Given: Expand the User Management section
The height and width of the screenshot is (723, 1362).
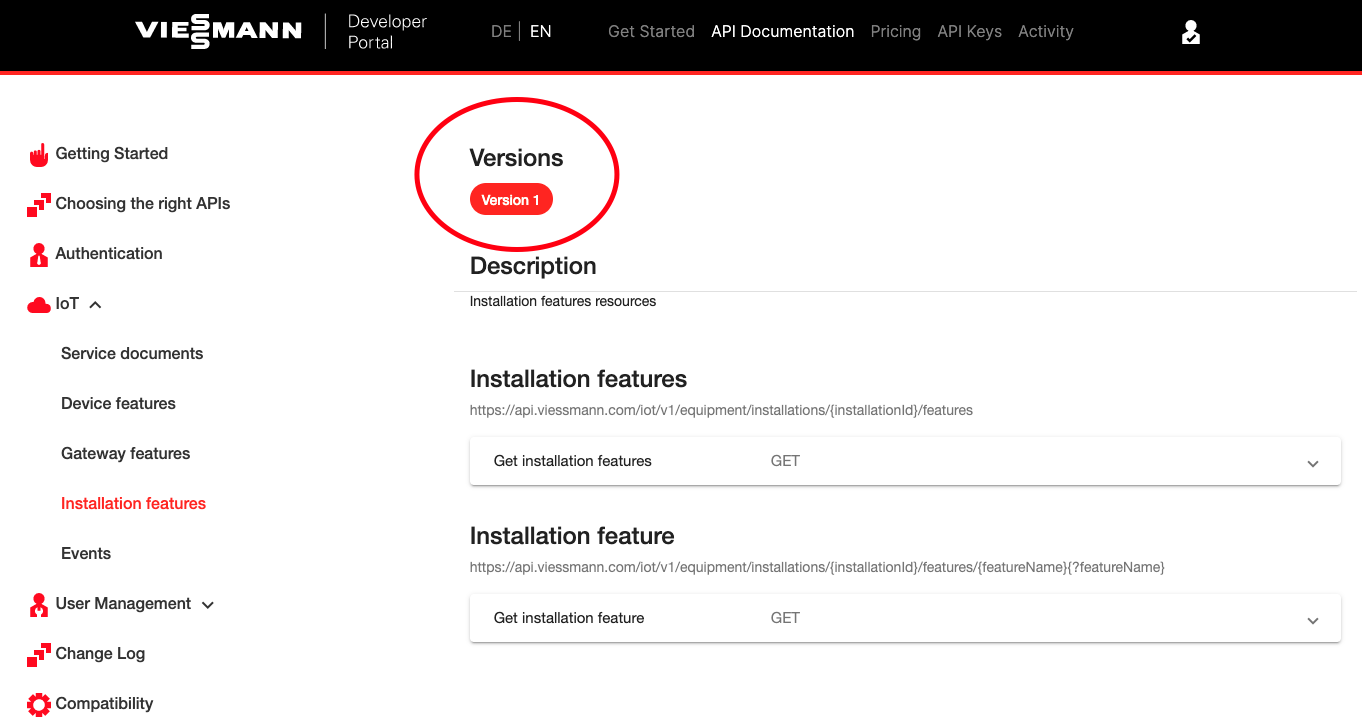Looking at the screenshot, I should (x=208, y=604).
